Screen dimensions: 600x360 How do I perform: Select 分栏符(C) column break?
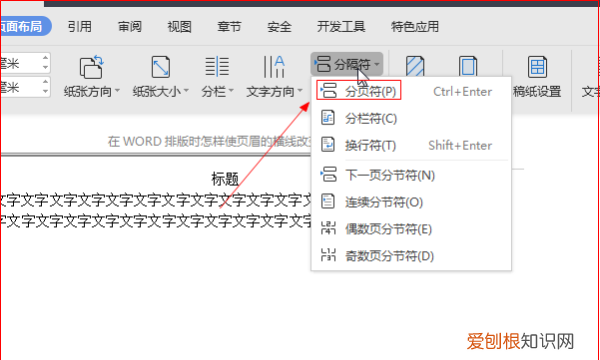tap(411, 118)
